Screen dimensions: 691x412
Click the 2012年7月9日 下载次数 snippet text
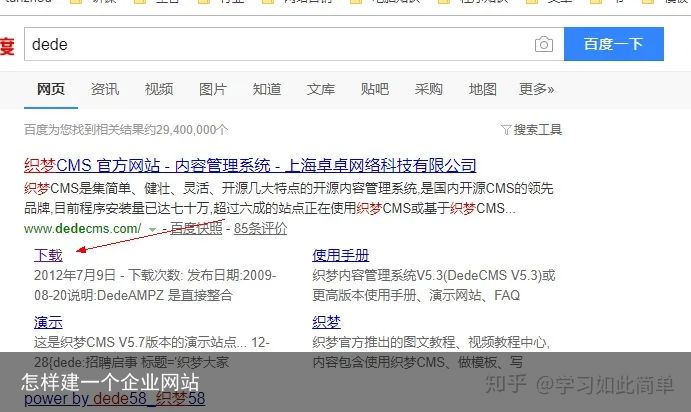155,285
